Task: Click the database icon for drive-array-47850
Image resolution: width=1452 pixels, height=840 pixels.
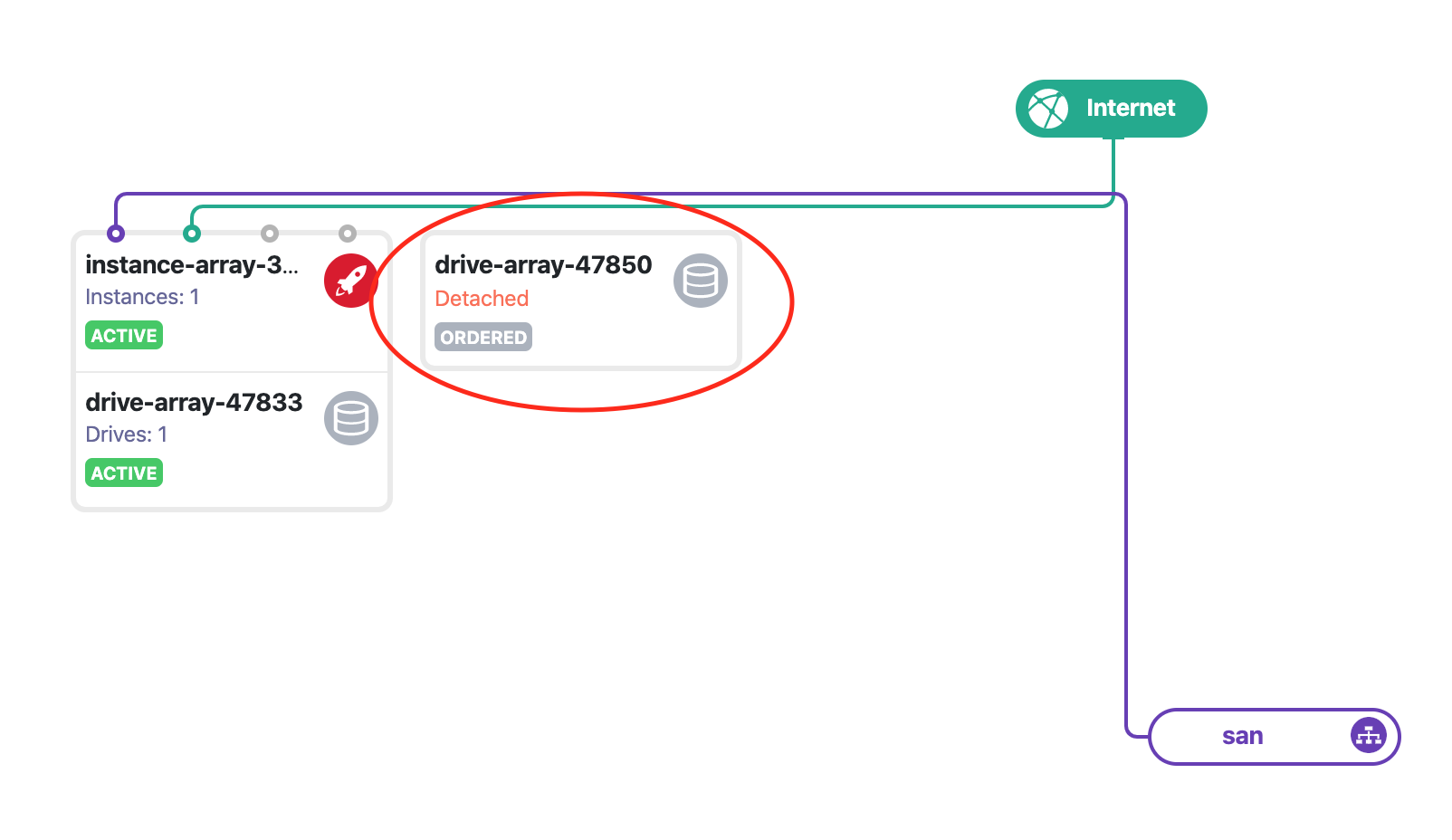Action: tap(701, 281)
